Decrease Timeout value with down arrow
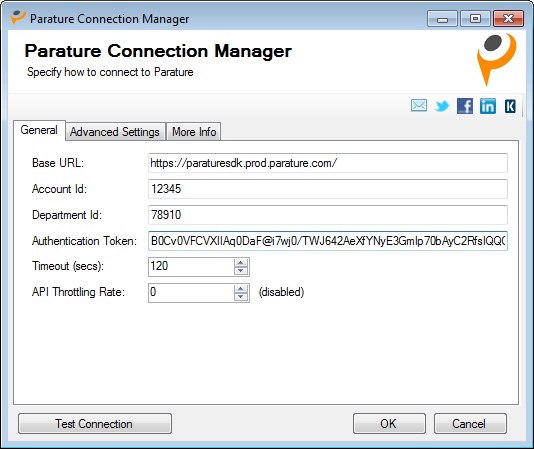Screen dimensions: 534x449 click(x=241, y=270)
